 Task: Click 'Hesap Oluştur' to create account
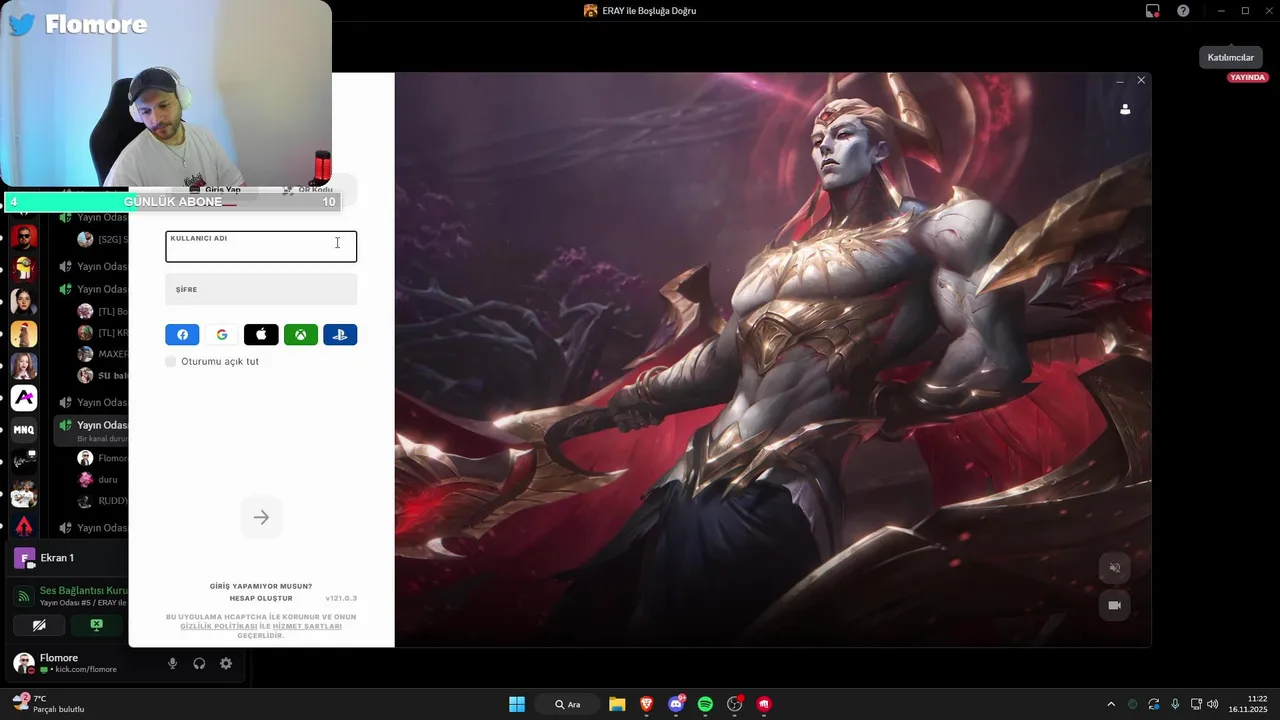[x=261, y=598]
